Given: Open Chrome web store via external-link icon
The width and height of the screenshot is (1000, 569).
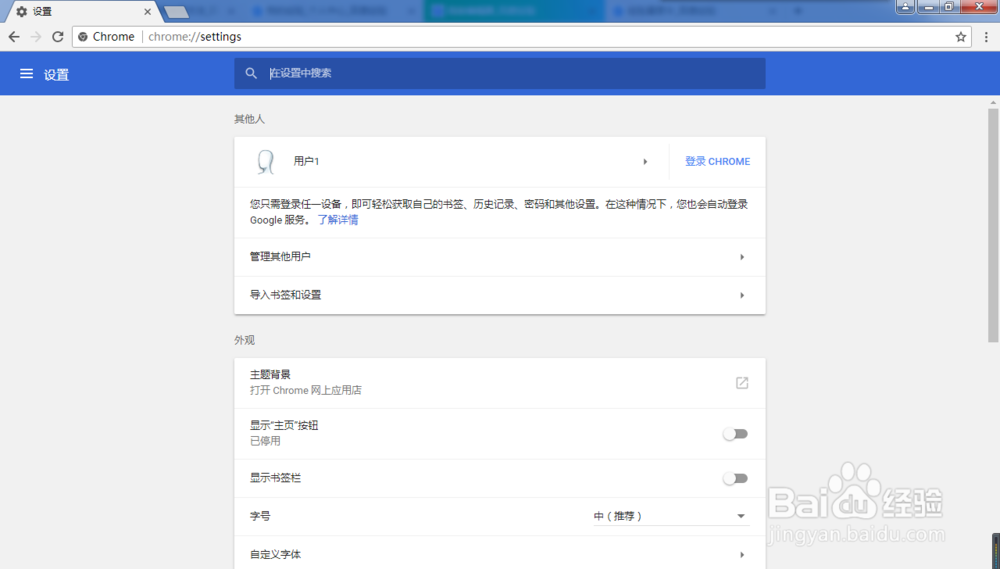Looking at the screenshot, I should [742, 383].
